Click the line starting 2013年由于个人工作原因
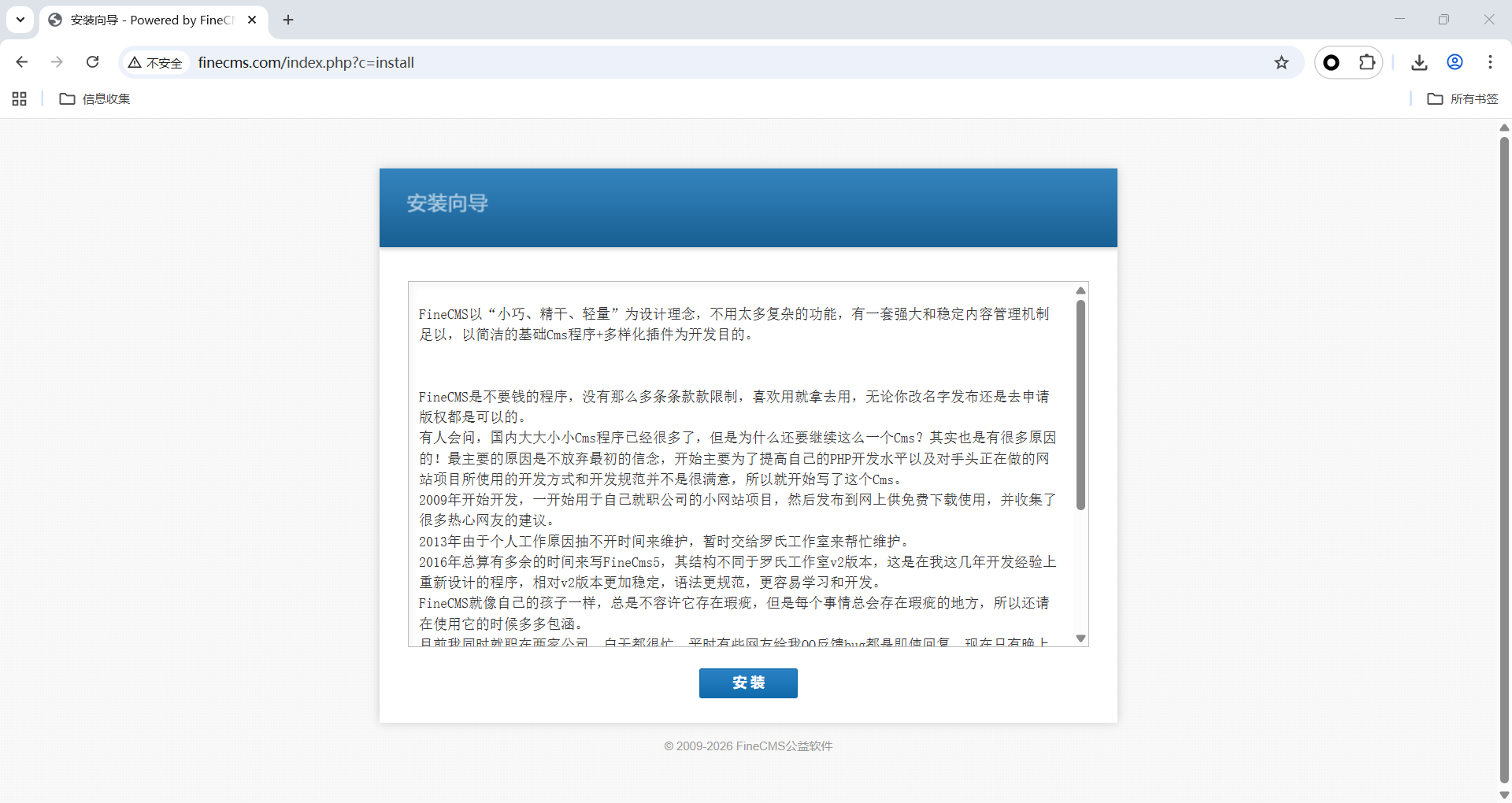The image size is (1512, 803). click(666, 541)
